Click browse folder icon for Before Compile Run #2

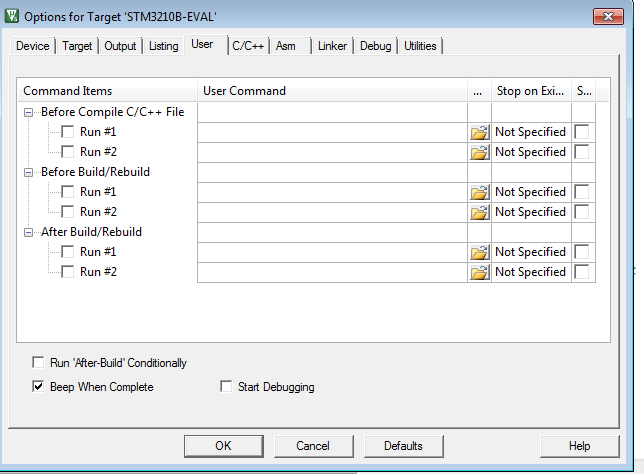point(479,152)
